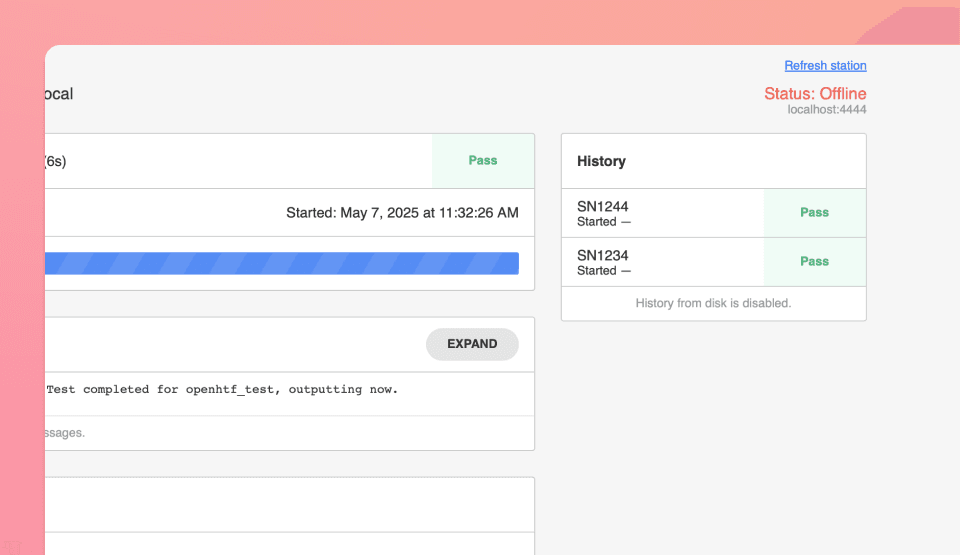Click the blue striped test progress bar

282,263
